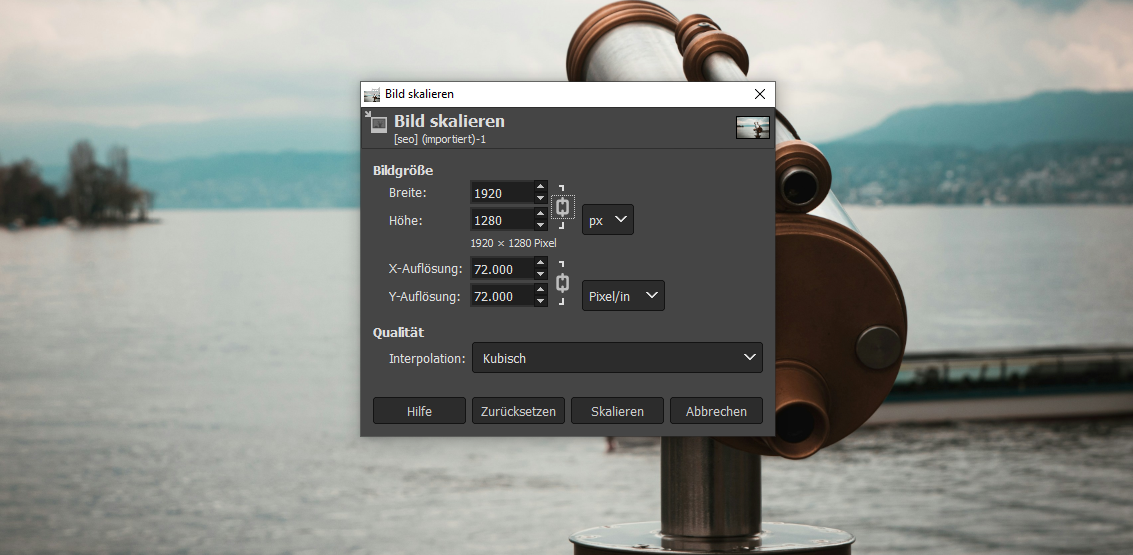Click the Bildgröße section heading
This screenshot has width=1133, height=555.
[x=403, y=171]
